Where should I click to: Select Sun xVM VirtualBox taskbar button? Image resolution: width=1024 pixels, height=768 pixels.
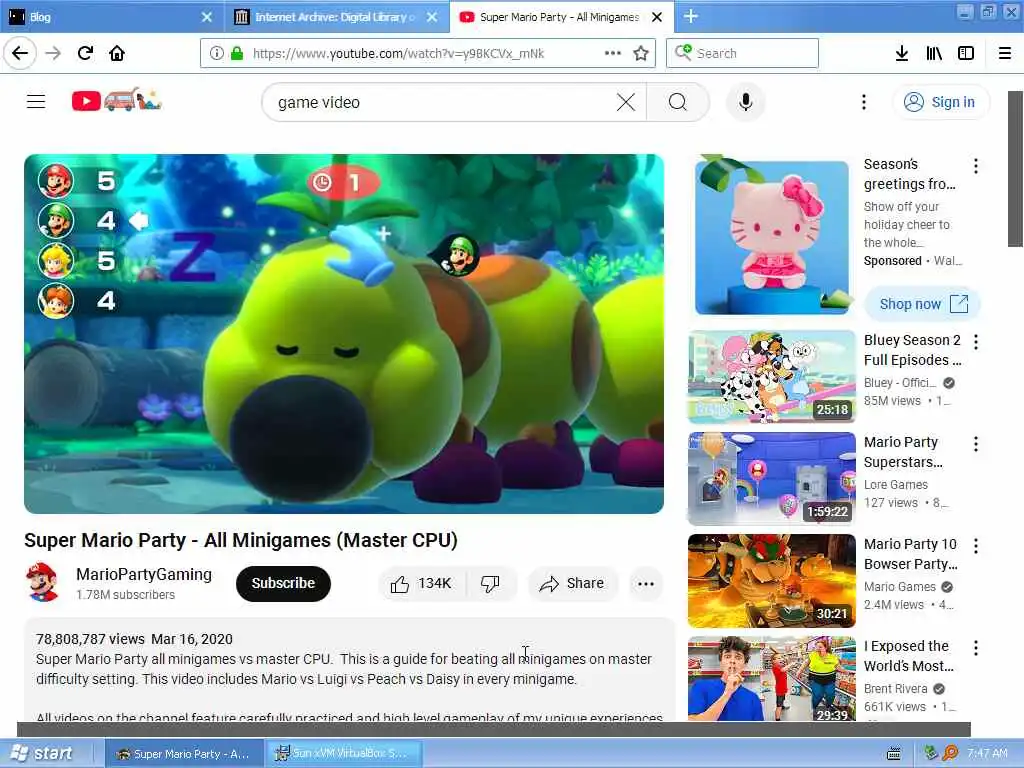344,754
